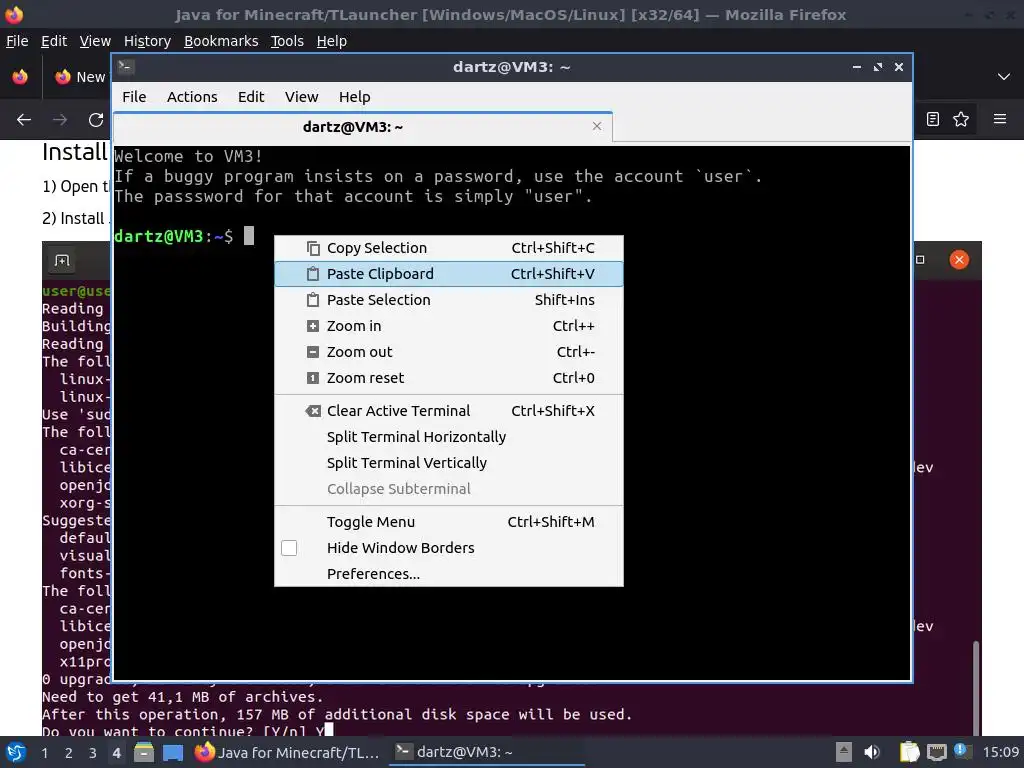
Task: Click the terminal window title bar icon
Action: tap(126, 66)
